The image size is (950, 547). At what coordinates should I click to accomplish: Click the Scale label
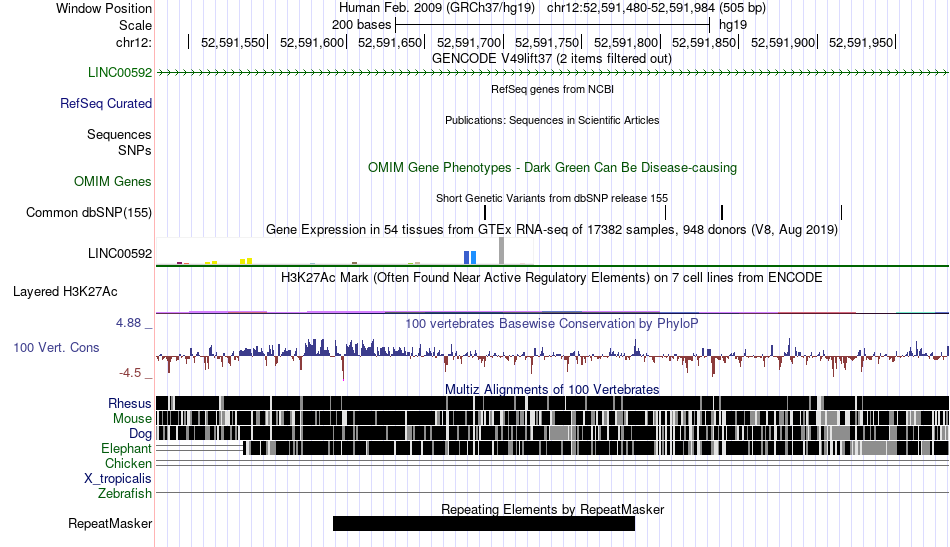pos(135,25)
